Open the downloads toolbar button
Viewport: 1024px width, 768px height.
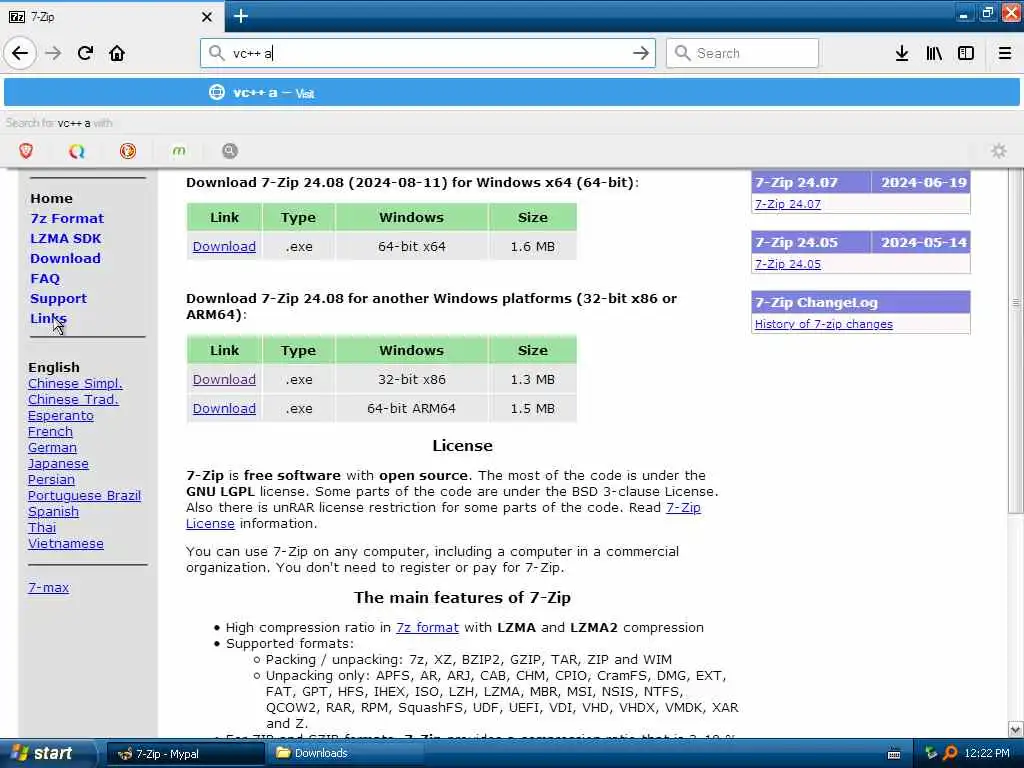tap(902, 53)
